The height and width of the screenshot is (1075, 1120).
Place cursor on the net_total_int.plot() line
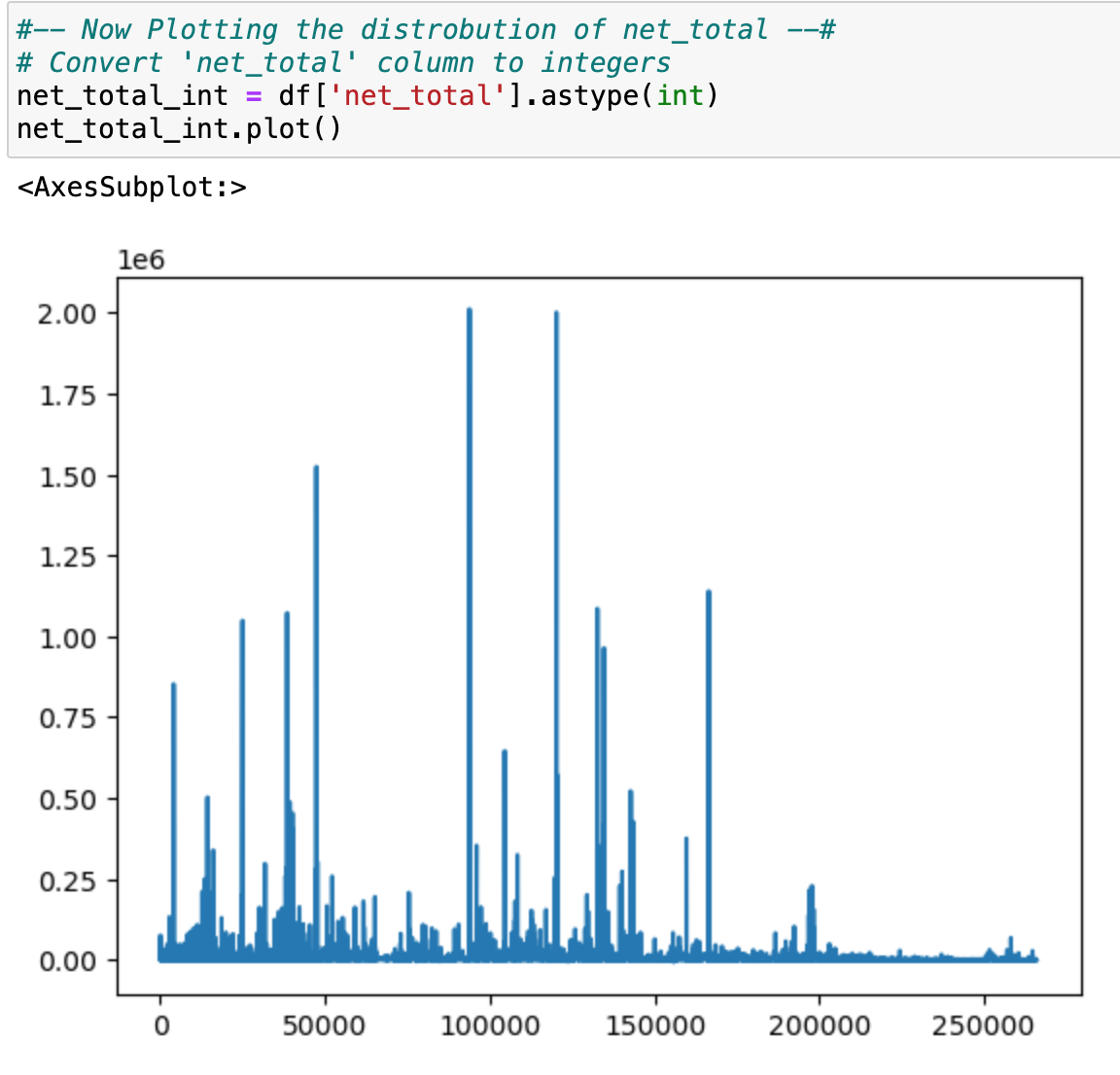(180, 128)
